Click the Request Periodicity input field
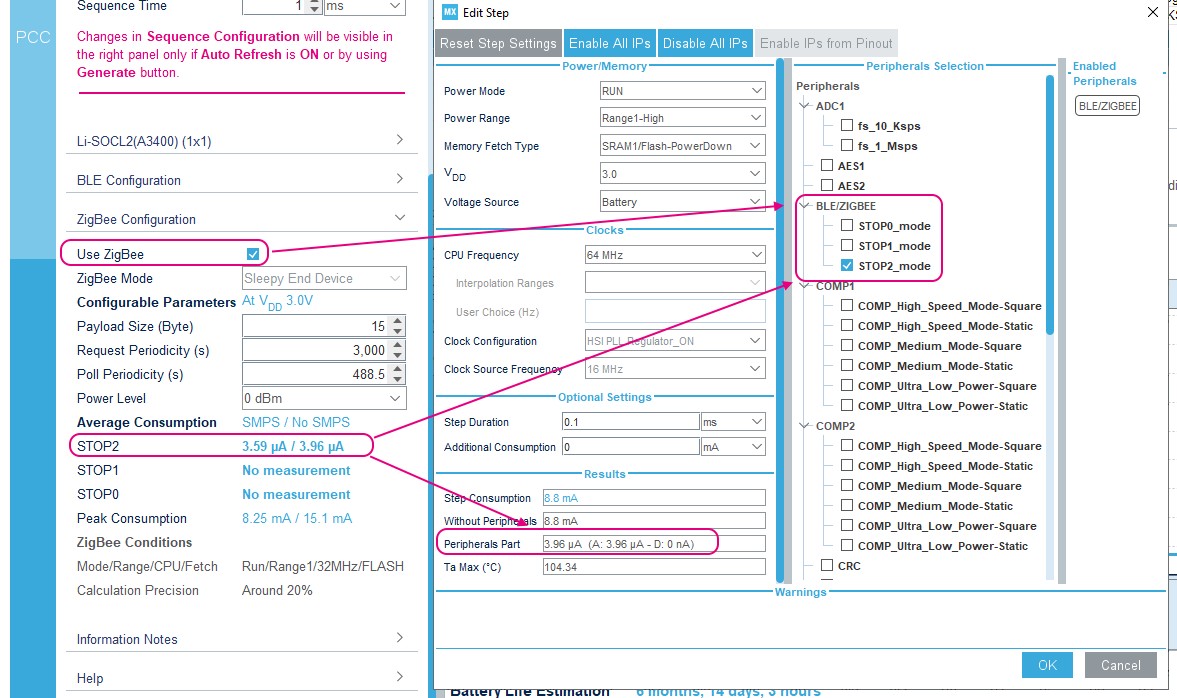 tap(316, 351)
